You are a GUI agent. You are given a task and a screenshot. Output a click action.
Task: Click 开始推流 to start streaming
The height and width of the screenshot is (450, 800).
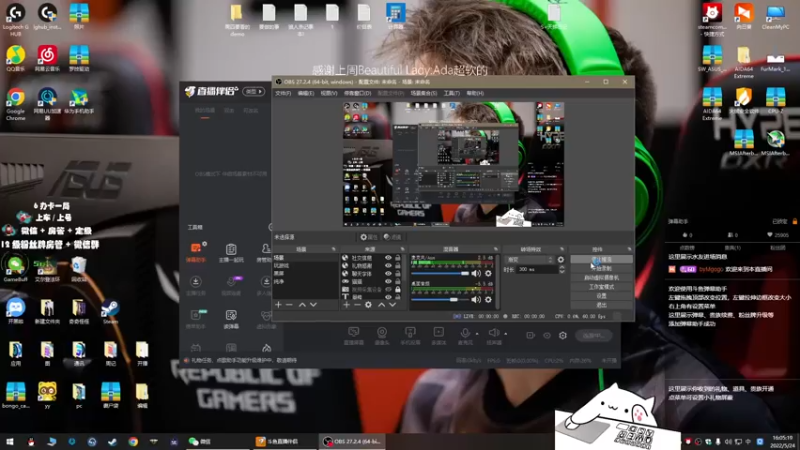click(x=602, y=259)
